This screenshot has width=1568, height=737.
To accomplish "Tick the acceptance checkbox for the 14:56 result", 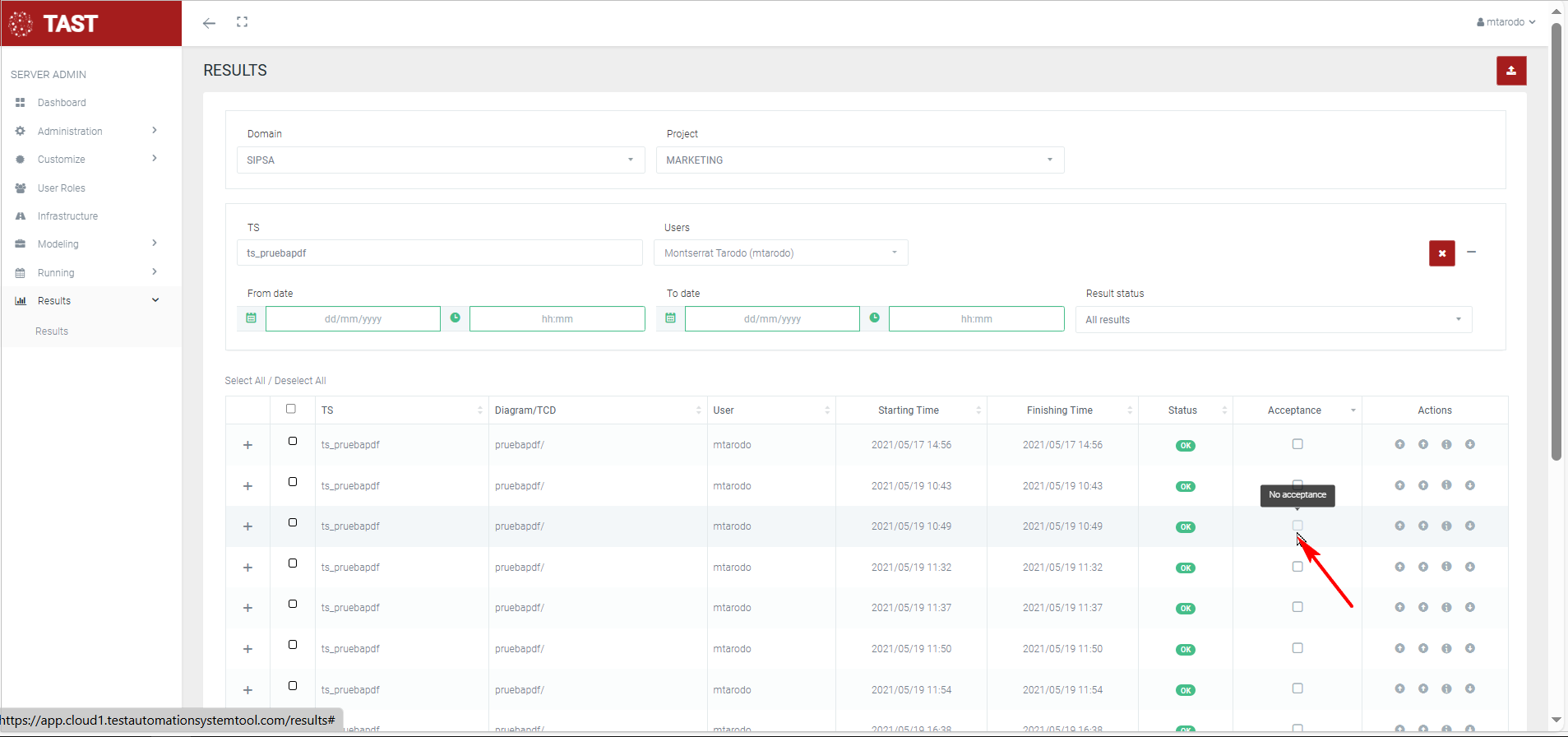I will [x=1297, y=444].
